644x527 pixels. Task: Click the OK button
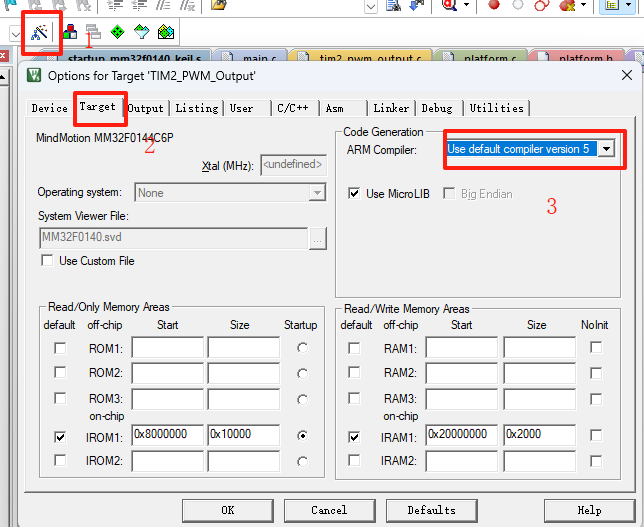[228, 511]
